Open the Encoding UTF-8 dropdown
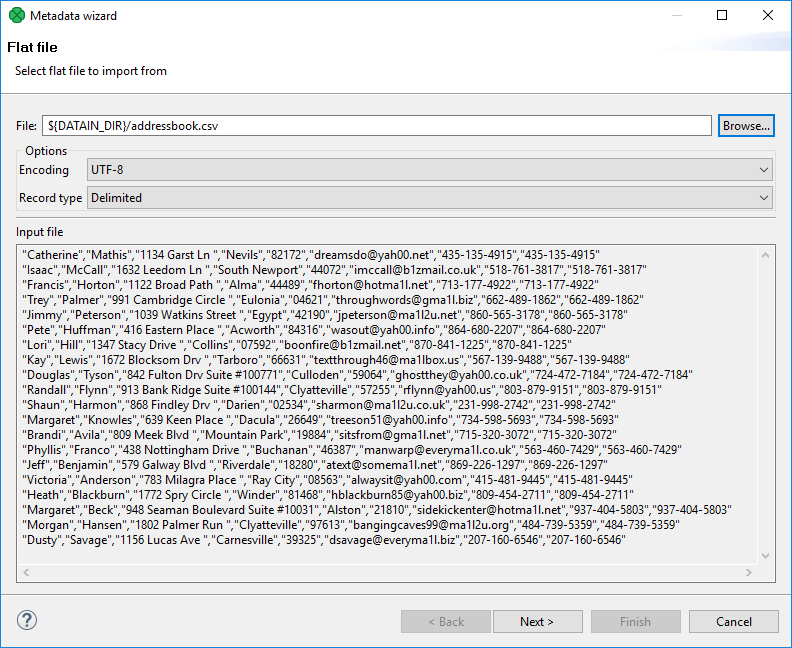The width and height of the screenshot is (792, 648). (430, 170)
